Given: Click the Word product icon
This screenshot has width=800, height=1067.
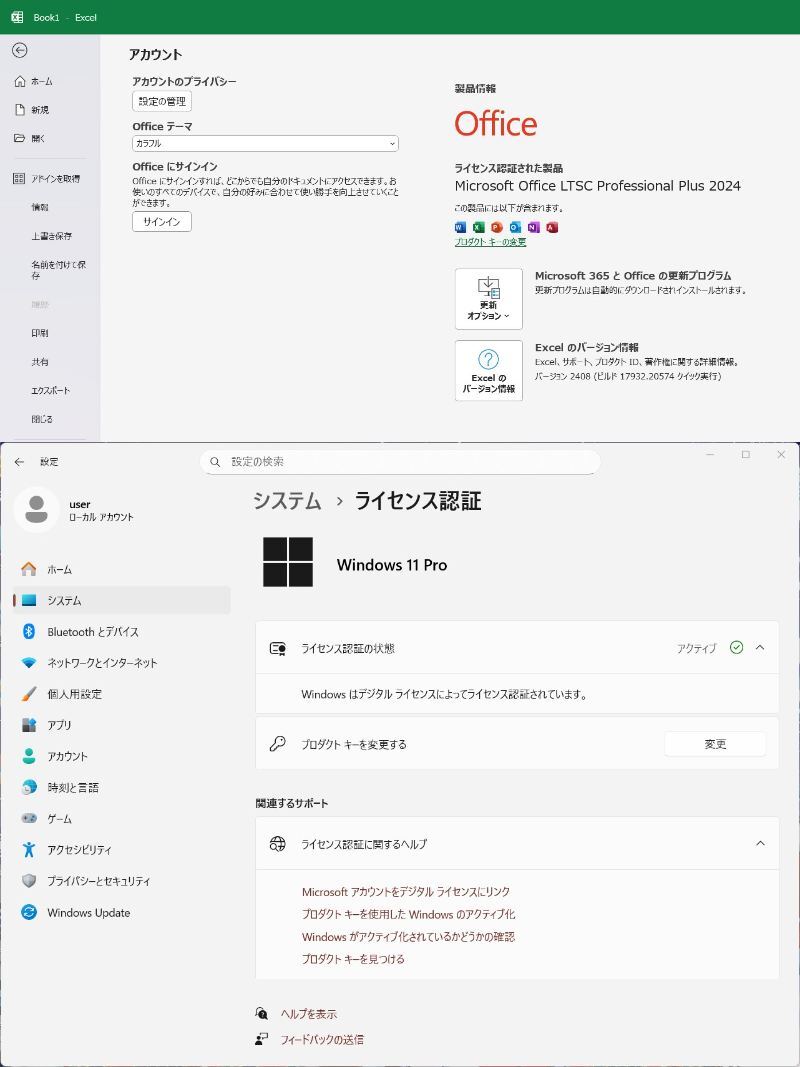Looking at the screenshot, I should click(x=461, y=227).
